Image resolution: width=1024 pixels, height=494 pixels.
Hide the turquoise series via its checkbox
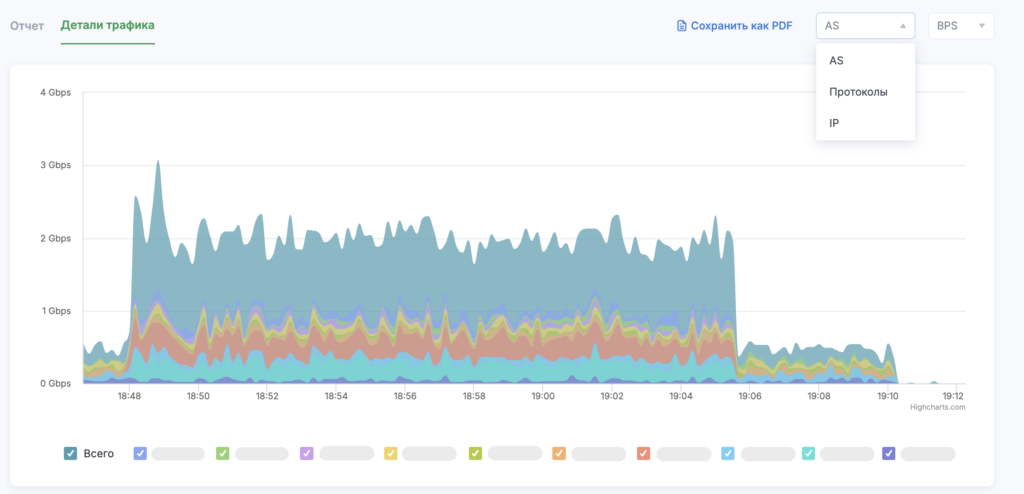808,453
